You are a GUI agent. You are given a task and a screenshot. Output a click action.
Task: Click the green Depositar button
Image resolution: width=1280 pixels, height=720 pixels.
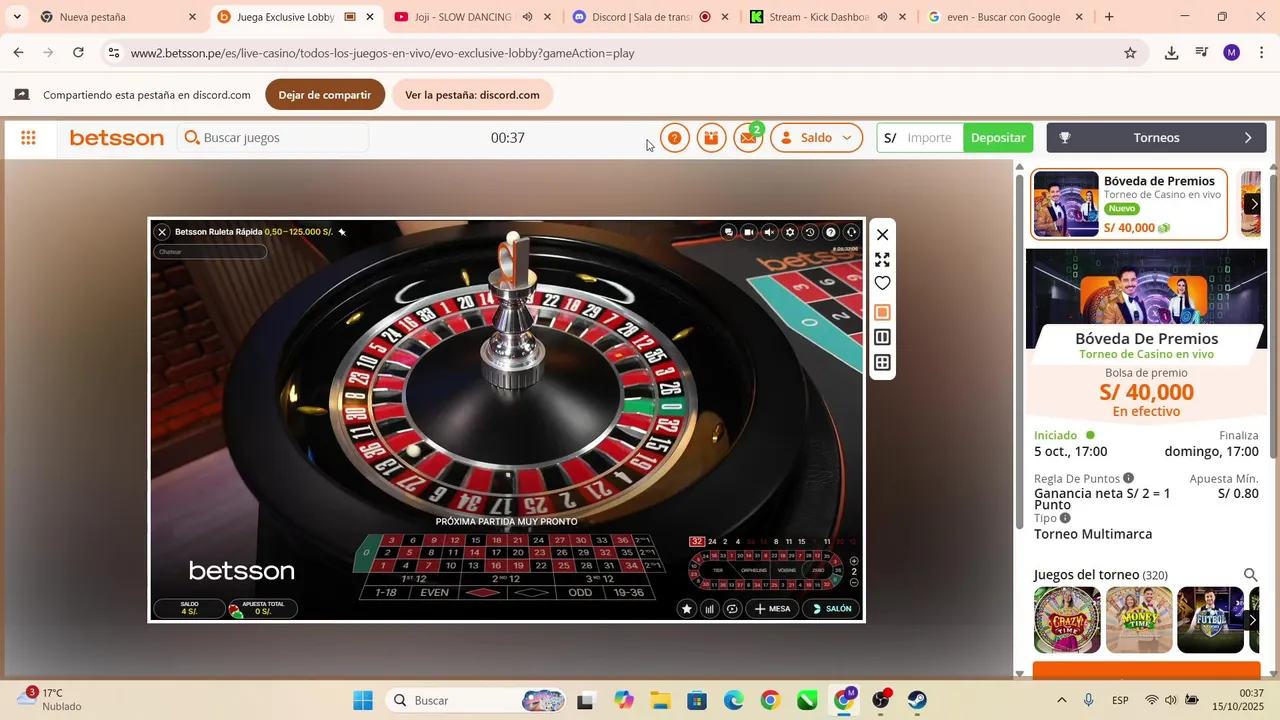coord(998,138)
